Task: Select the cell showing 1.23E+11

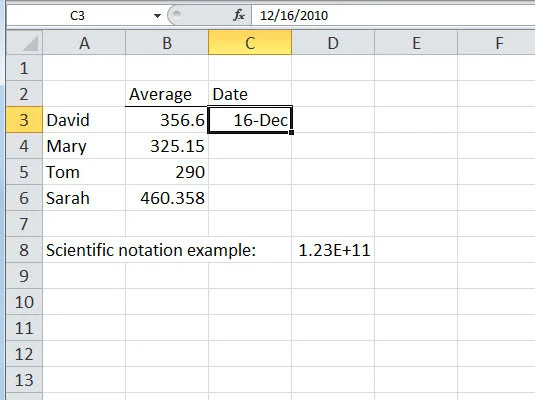Action: pos(333,250)
